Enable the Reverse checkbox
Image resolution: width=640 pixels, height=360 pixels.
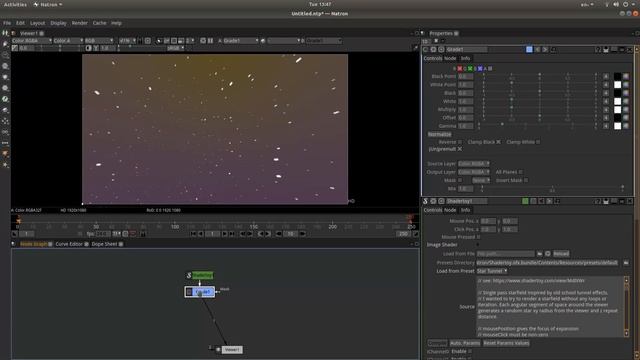[x=460, y=142]
